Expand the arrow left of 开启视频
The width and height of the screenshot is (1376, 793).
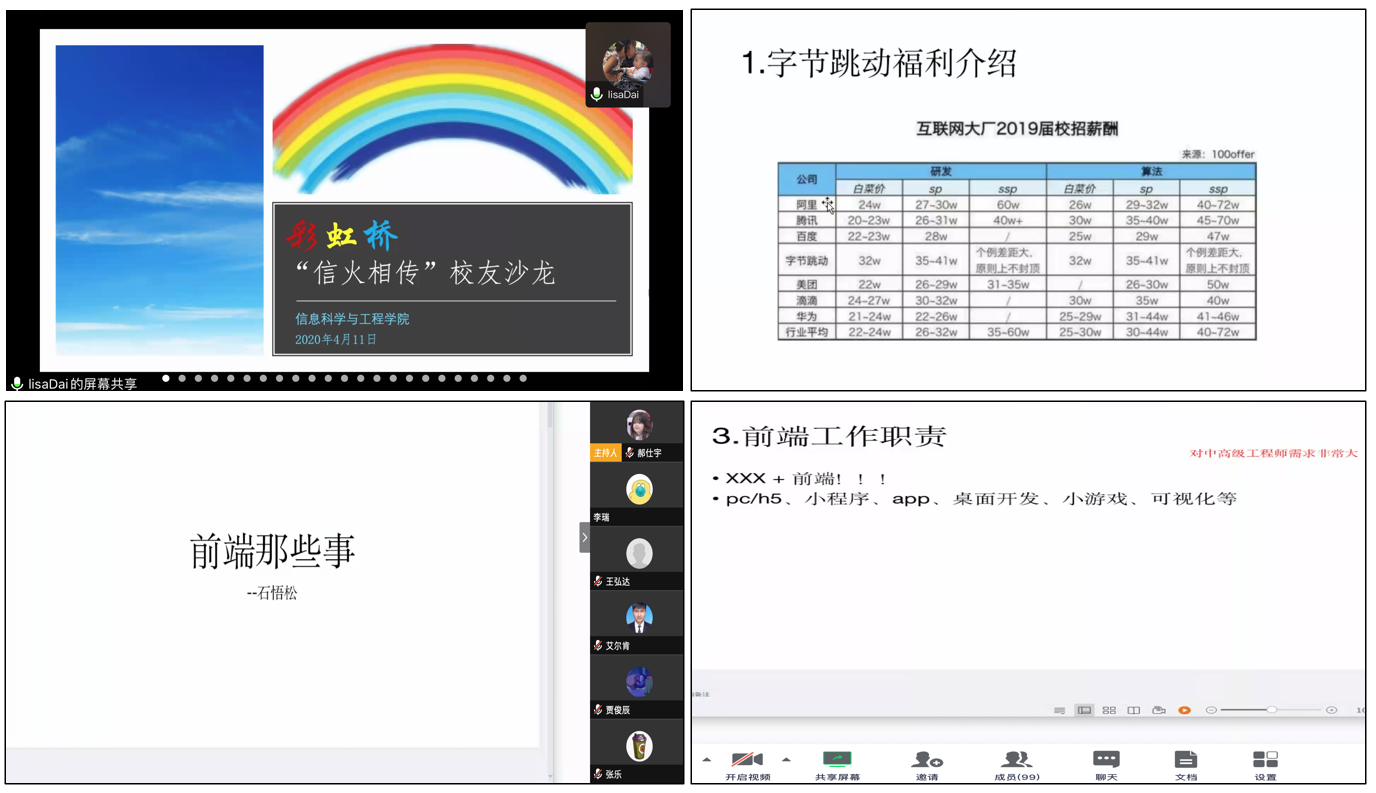pos(707,760)
